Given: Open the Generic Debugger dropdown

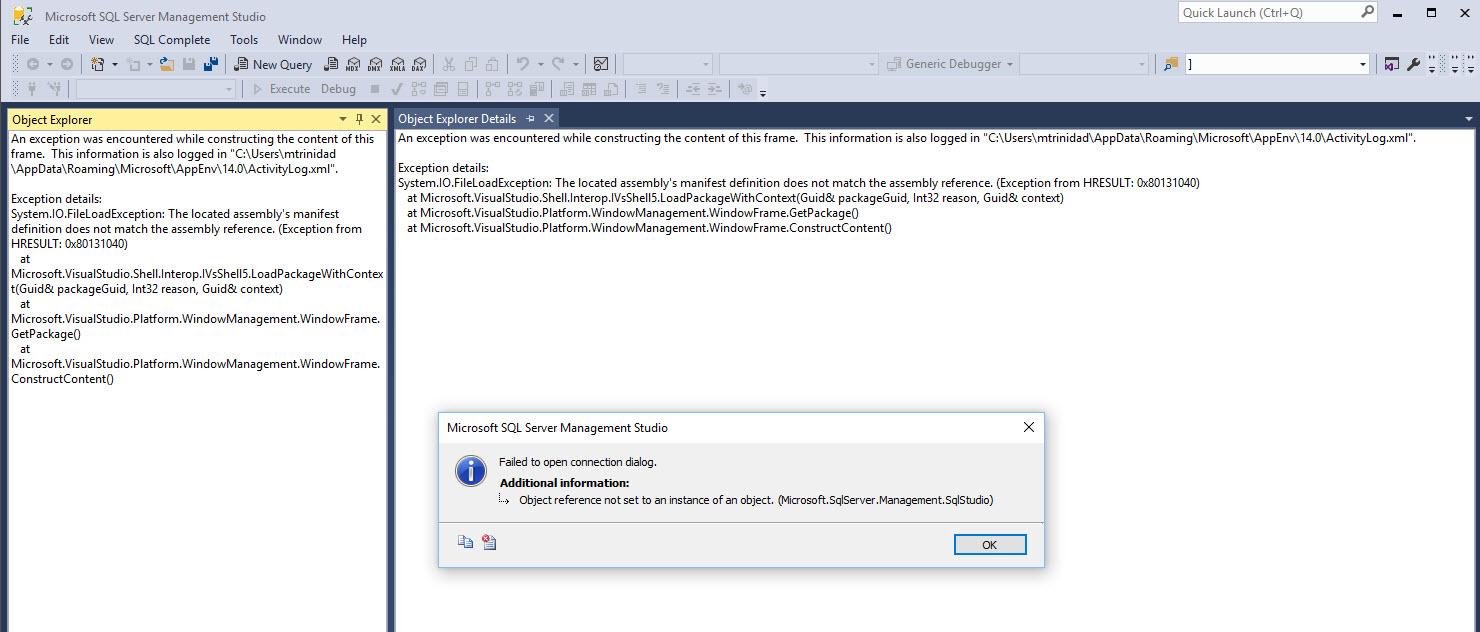Looking at the screenshot, I should pos(1010,64).
